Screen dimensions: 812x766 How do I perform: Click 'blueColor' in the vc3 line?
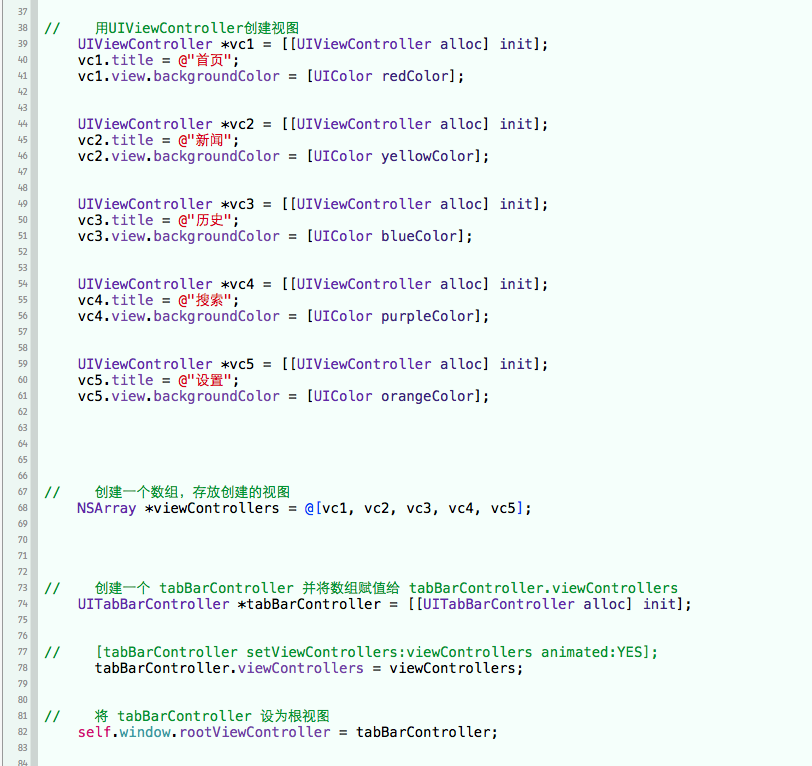click(x=419, y=236)
